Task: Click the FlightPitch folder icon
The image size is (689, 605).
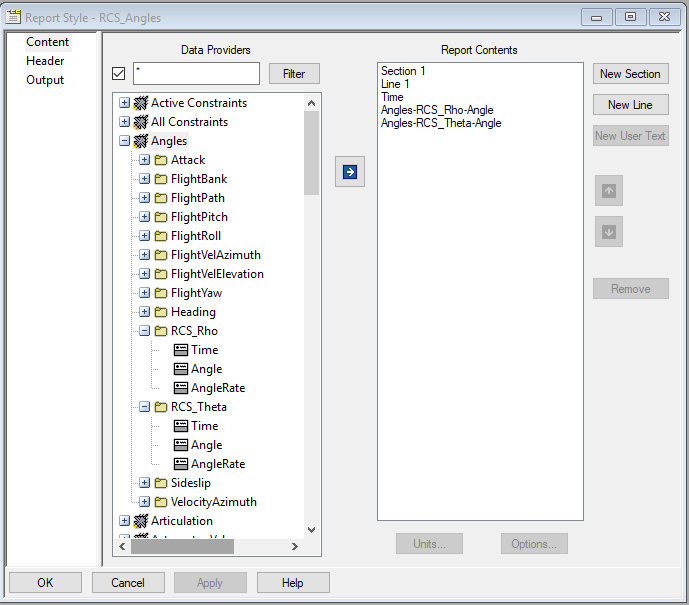Action: (x=161, y=217)
